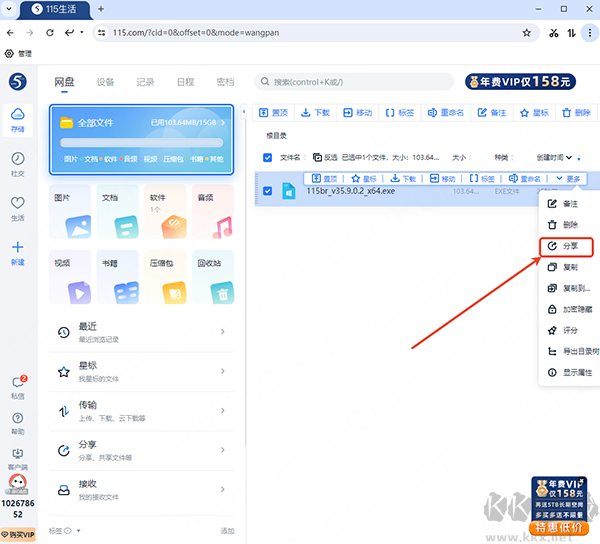Click the 下载 download icon in top toolbar
This screenshot has height=544, width=600.
(315, 113)
